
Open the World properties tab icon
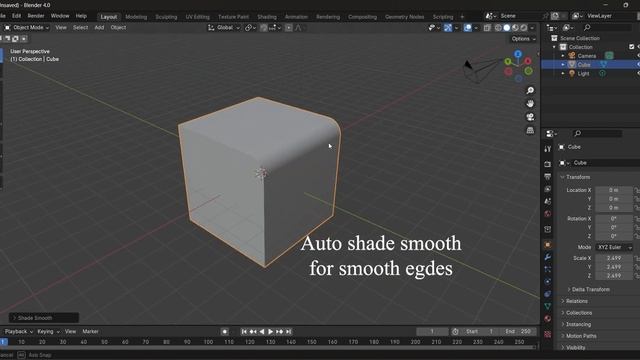pos(547,214)
